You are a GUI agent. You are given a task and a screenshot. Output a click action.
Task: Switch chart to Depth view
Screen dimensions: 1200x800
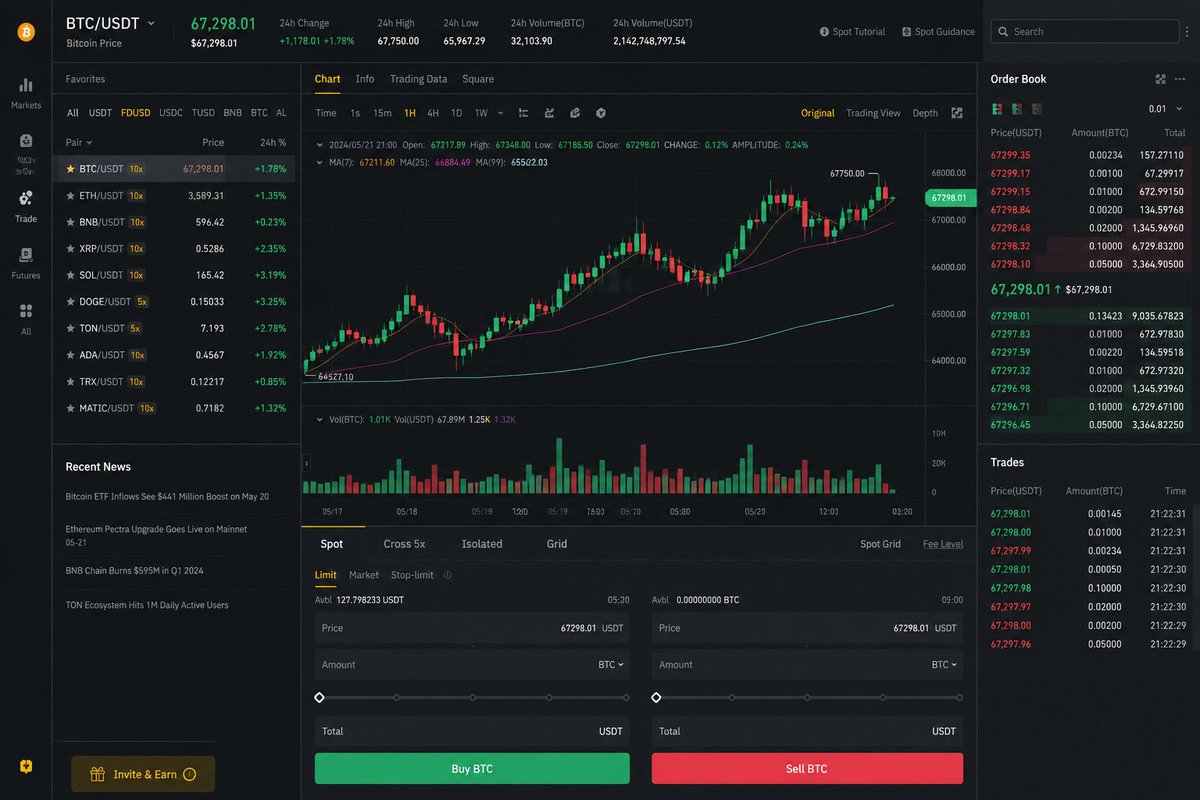(925, 113)
